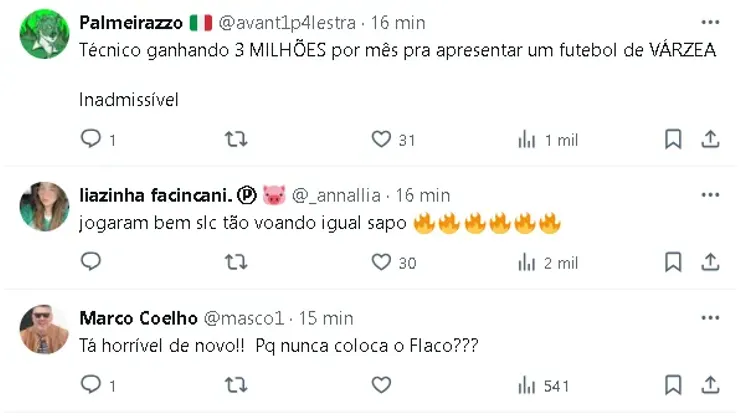Repost liazinha facincani's tweet
The width and height of the screenshot is (740, 416).
click(x=236, y=262)
